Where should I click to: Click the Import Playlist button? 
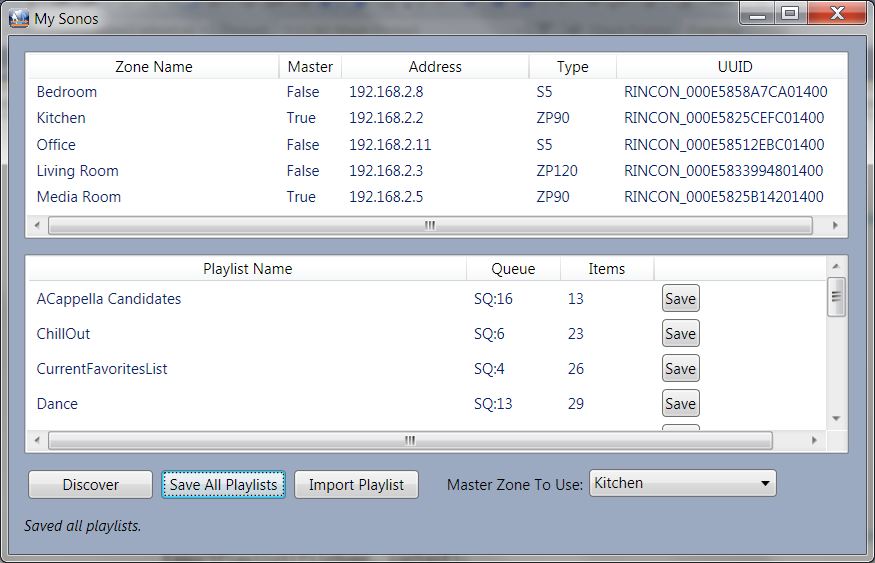[x=356, y=484]
